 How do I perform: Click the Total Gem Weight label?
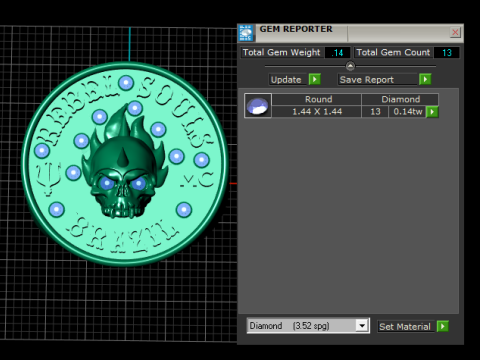click(282, 52)
